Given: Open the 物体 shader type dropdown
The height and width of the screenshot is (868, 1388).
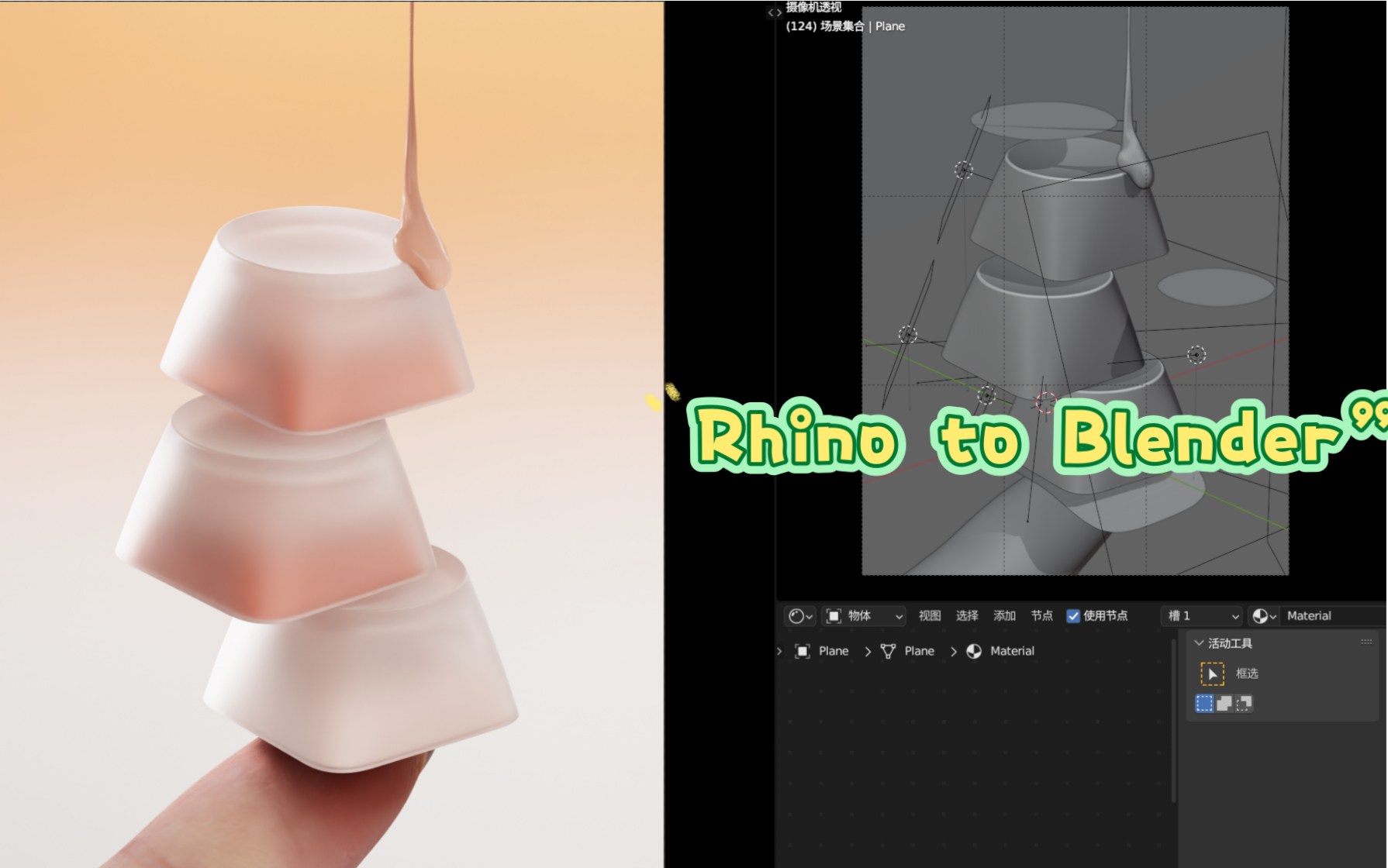Looking at the screenshot, I should [864, 616].
